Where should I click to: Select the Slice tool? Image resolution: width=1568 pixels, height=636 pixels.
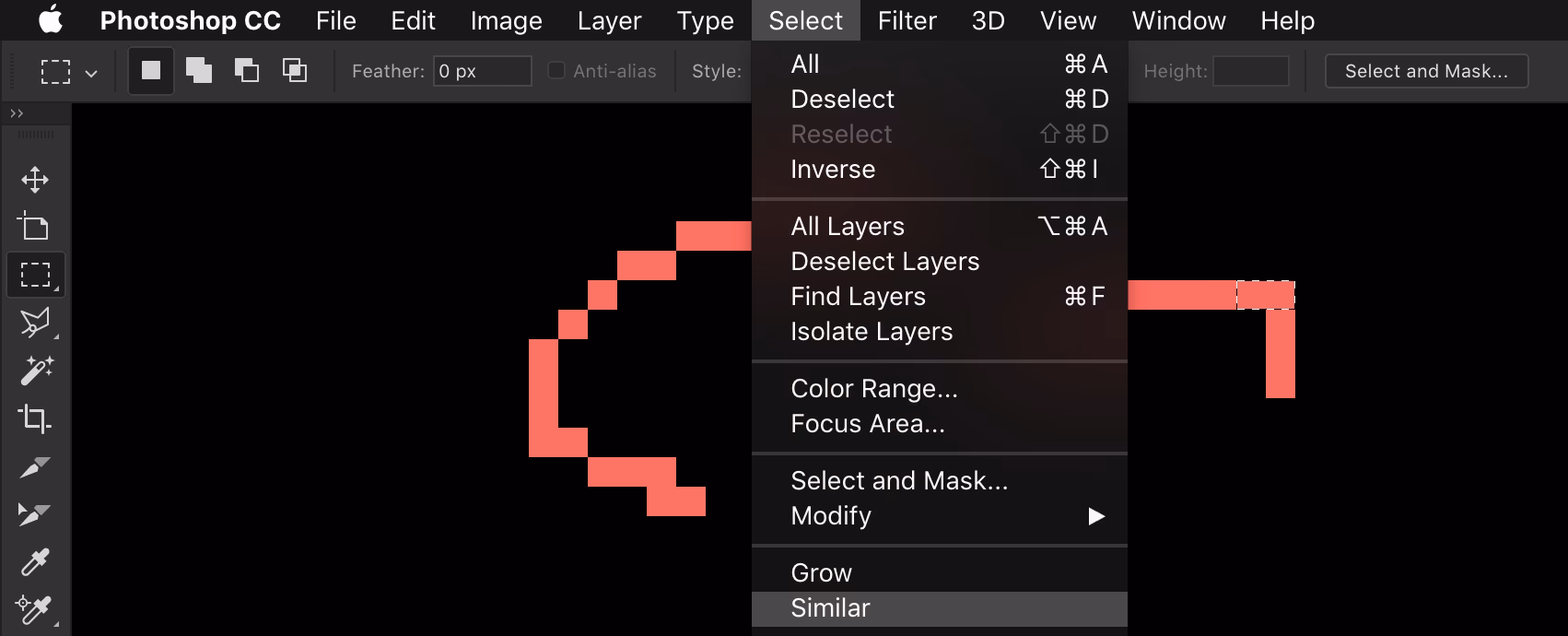click(35, 466)
